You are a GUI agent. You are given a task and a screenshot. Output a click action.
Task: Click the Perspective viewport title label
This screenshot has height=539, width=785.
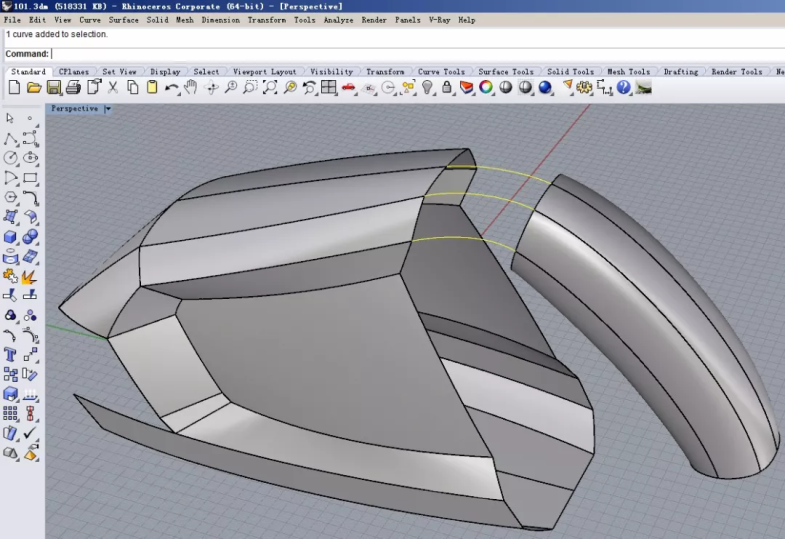(x=74, y=109)
